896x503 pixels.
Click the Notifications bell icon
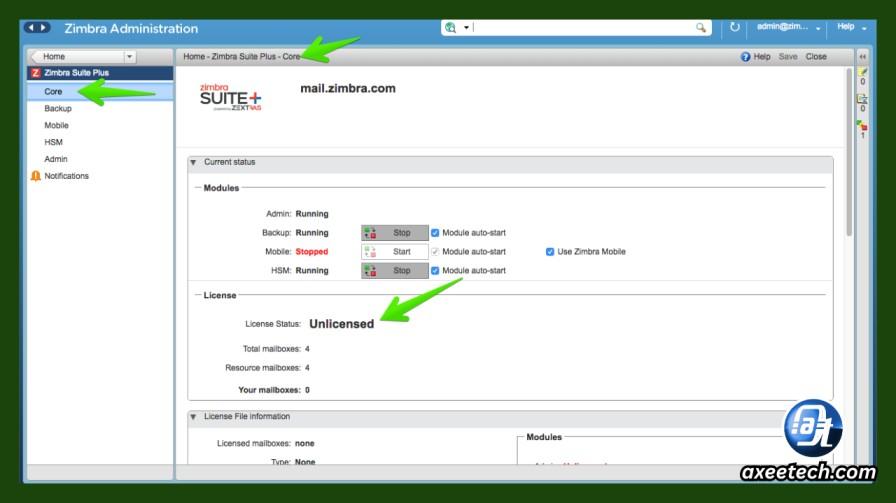(35, 176)
